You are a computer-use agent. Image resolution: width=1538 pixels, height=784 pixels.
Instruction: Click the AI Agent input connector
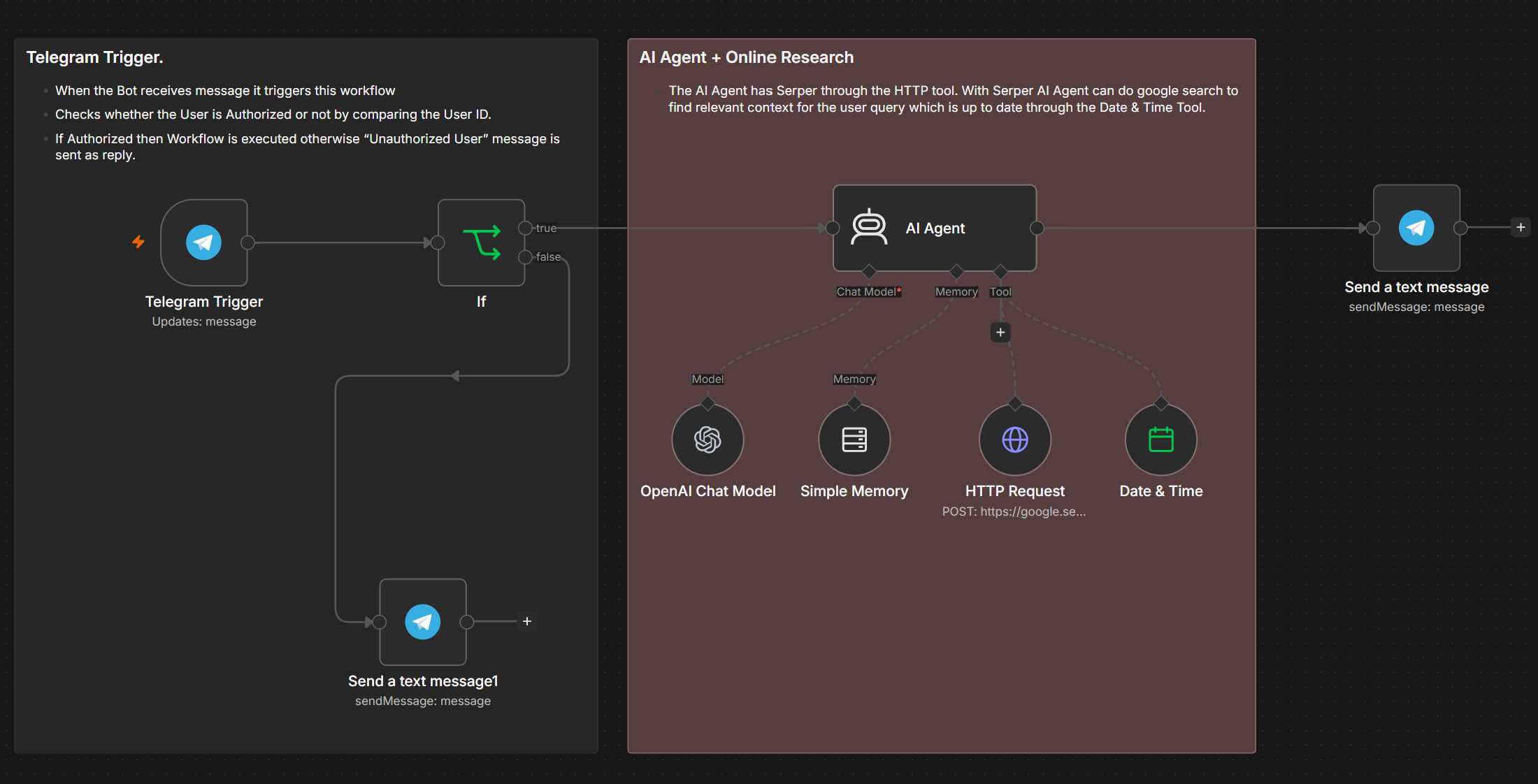pyautogui.click(x=833, y=228)
